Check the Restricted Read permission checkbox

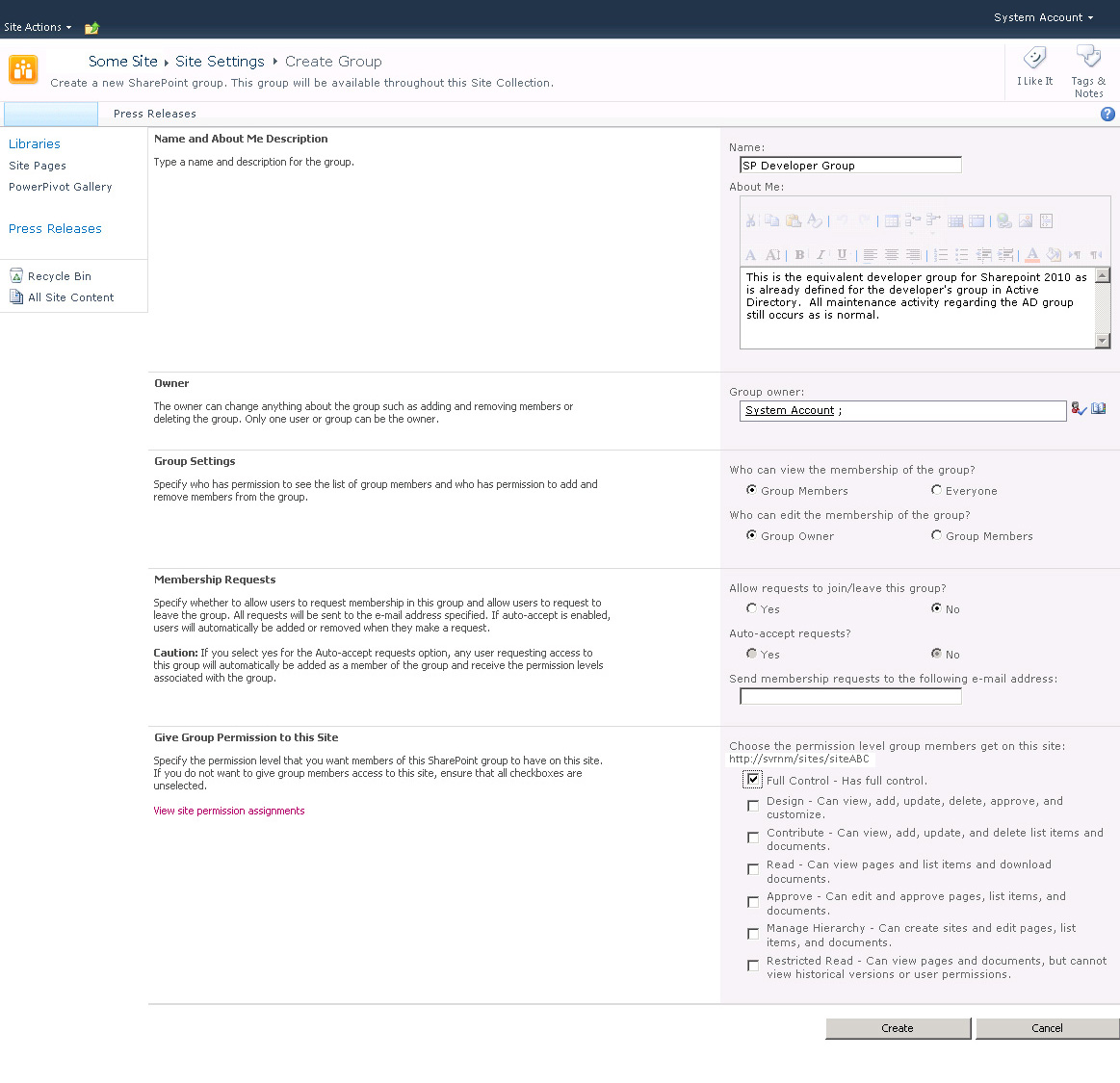753,966
